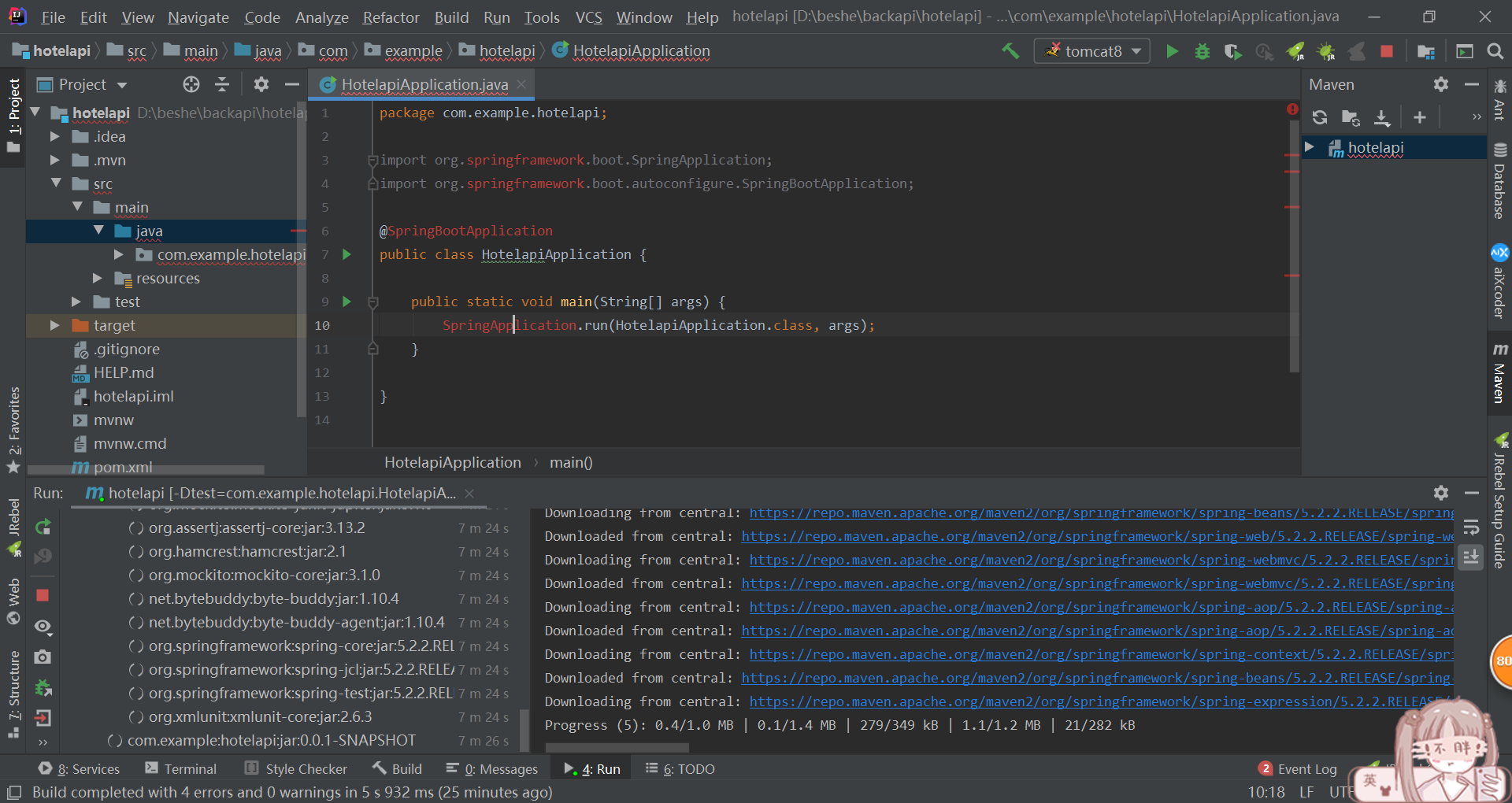
Task: Switch to the Terminal tab
Action: [x=189, y=768]
